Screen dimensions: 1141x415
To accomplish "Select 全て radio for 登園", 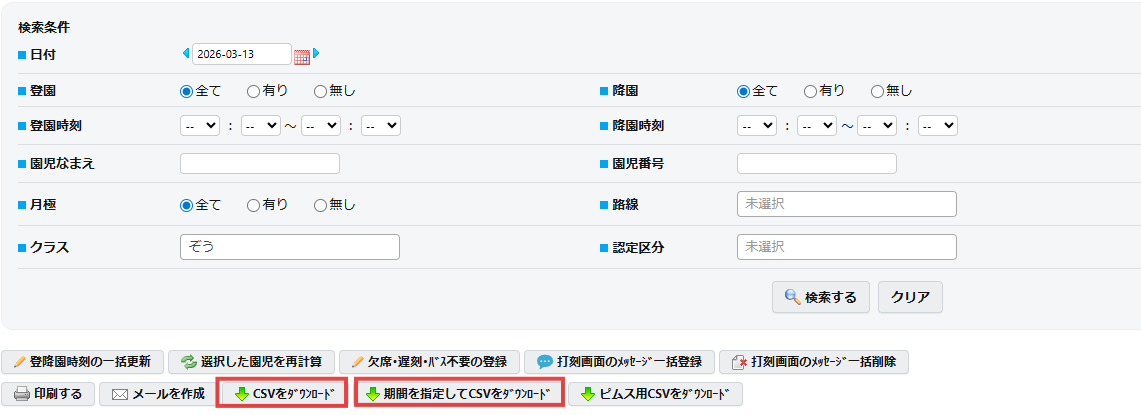I will pyautogui.click(x=186, y=91).
